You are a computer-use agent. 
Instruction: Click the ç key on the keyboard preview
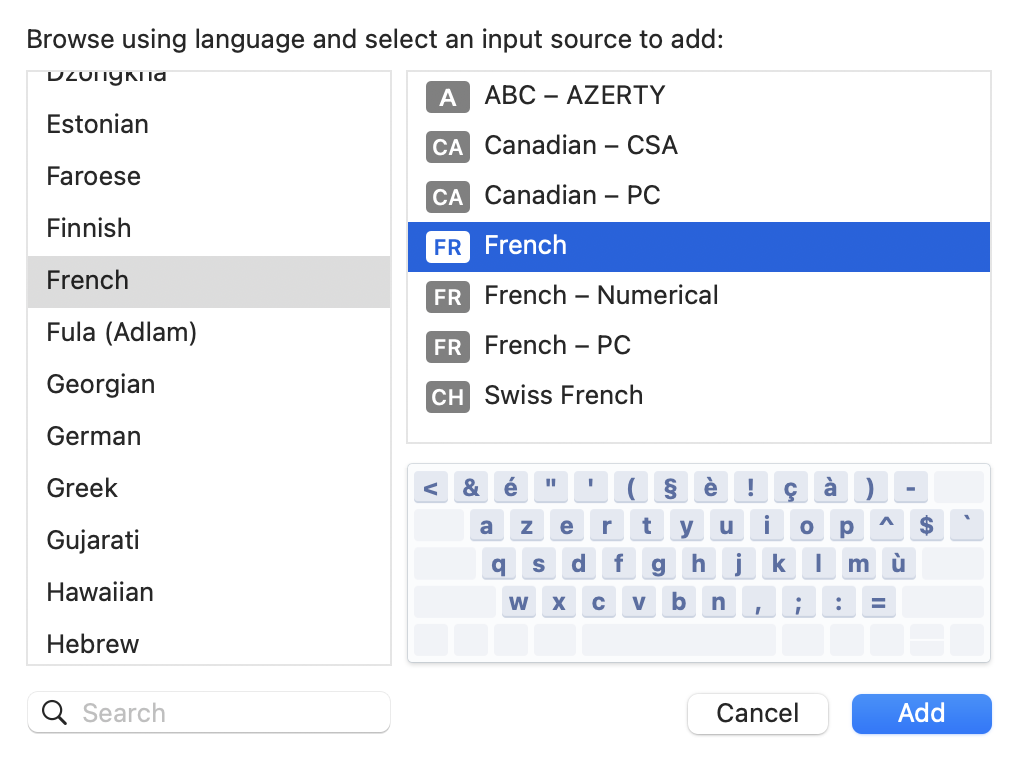coord(791,487)
